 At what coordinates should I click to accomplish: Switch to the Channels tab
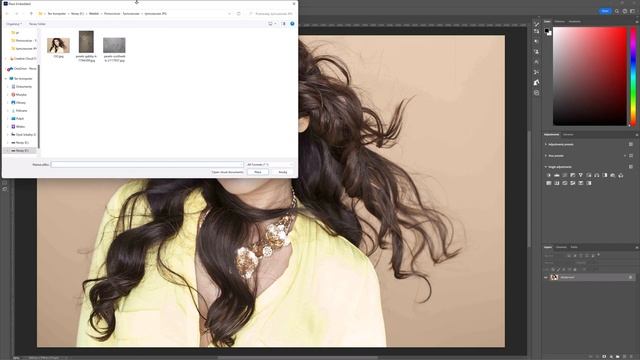561,247
